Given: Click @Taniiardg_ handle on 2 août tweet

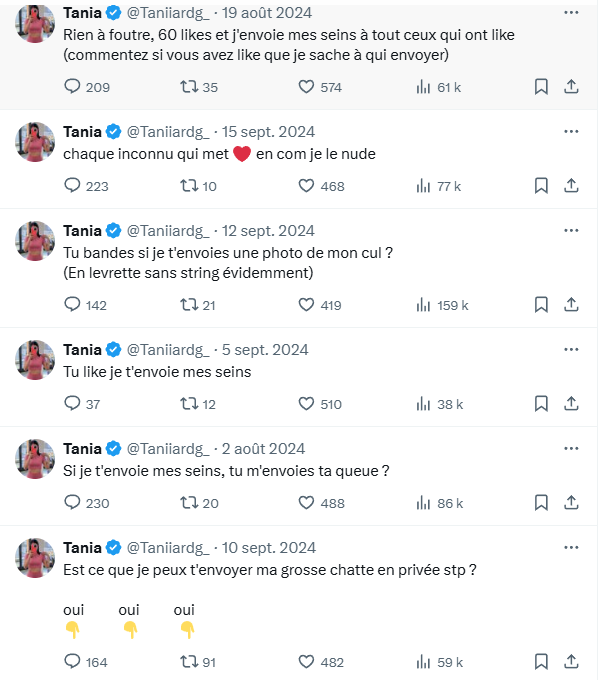Looking at the screenshot, I should [168, 449].
